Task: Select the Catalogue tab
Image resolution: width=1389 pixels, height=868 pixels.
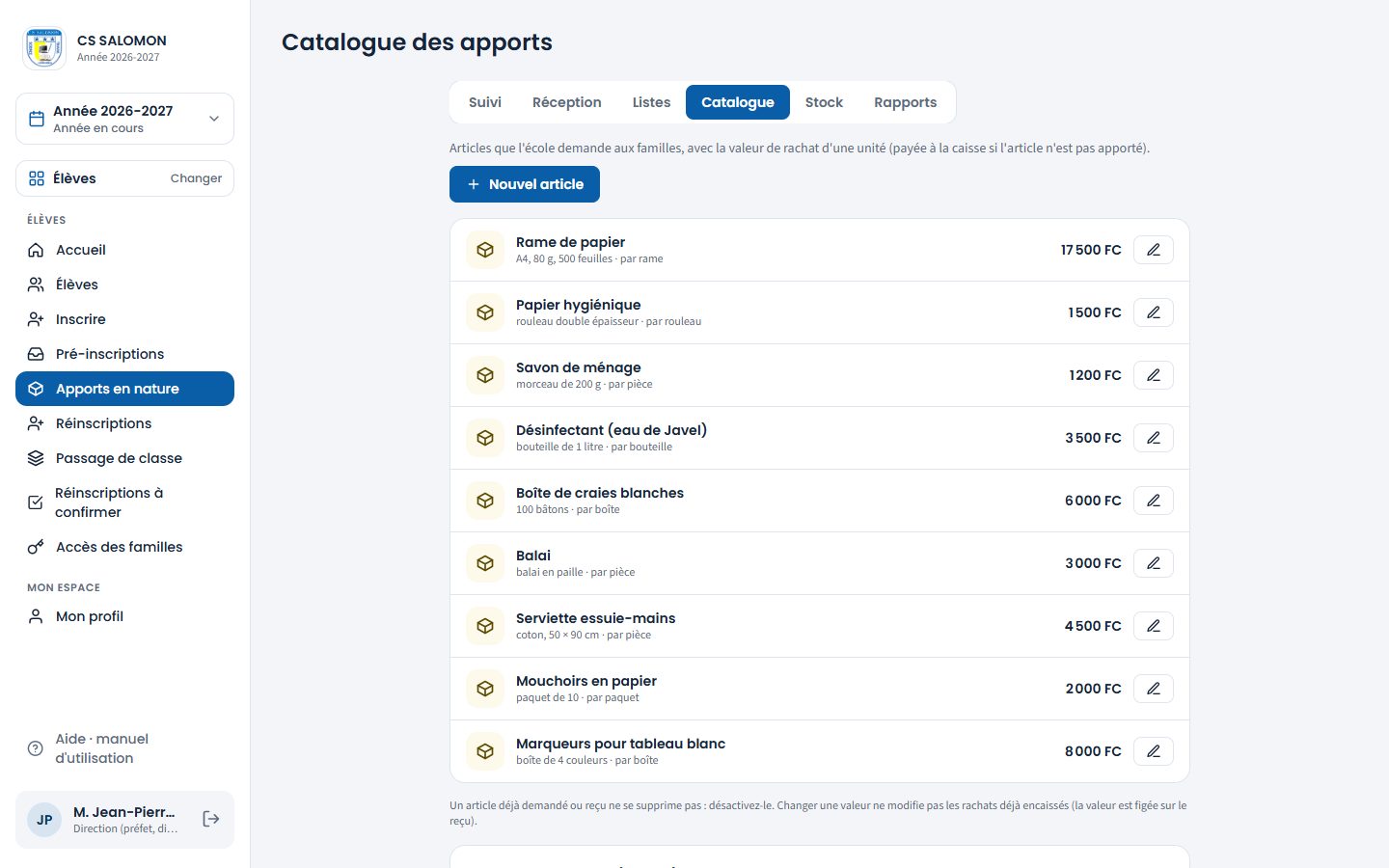Action: coord(738,102)
